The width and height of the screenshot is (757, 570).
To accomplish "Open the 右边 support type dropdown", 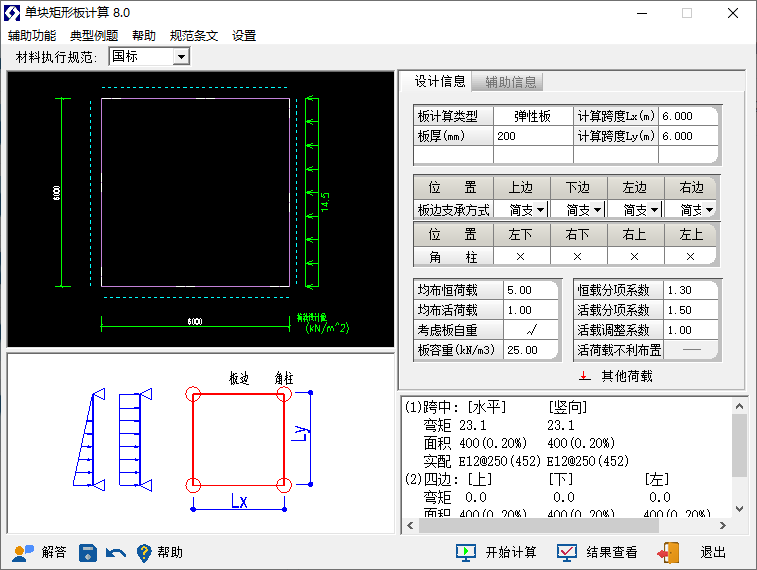I will pos(709,210).
